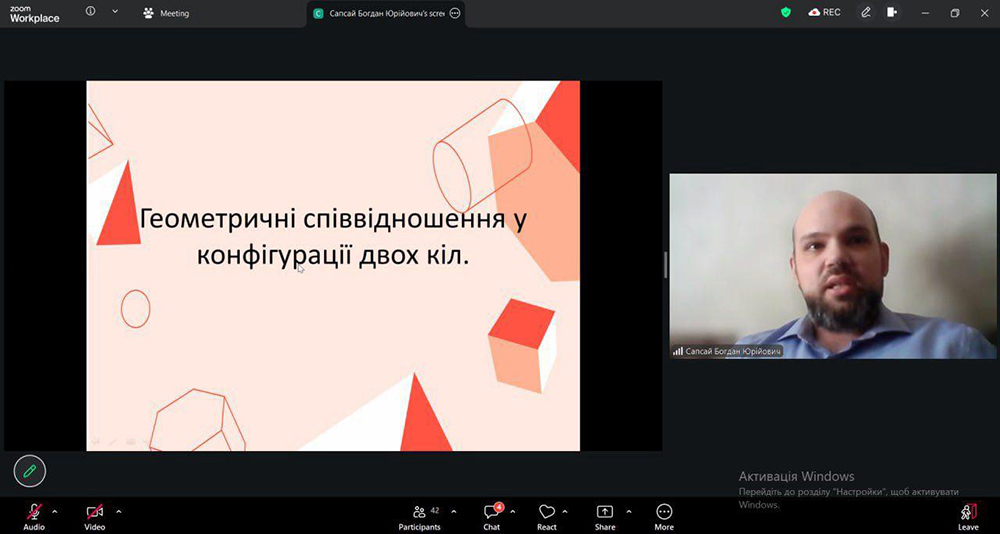Open the screen share options ellipsis
Viewport: 1000px width, 534px height.
(x=455, y=13)
